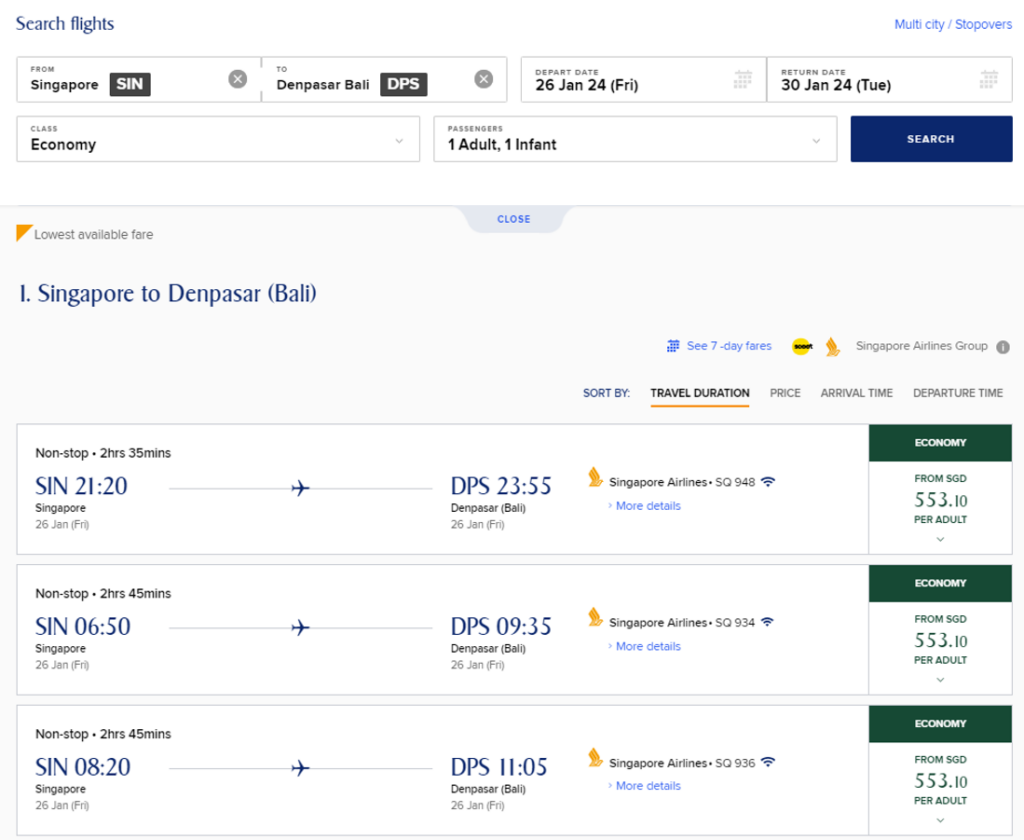1024x840 pixels.
Task: Clear the Denpasar Bali destination field
Action: (483, 78)
